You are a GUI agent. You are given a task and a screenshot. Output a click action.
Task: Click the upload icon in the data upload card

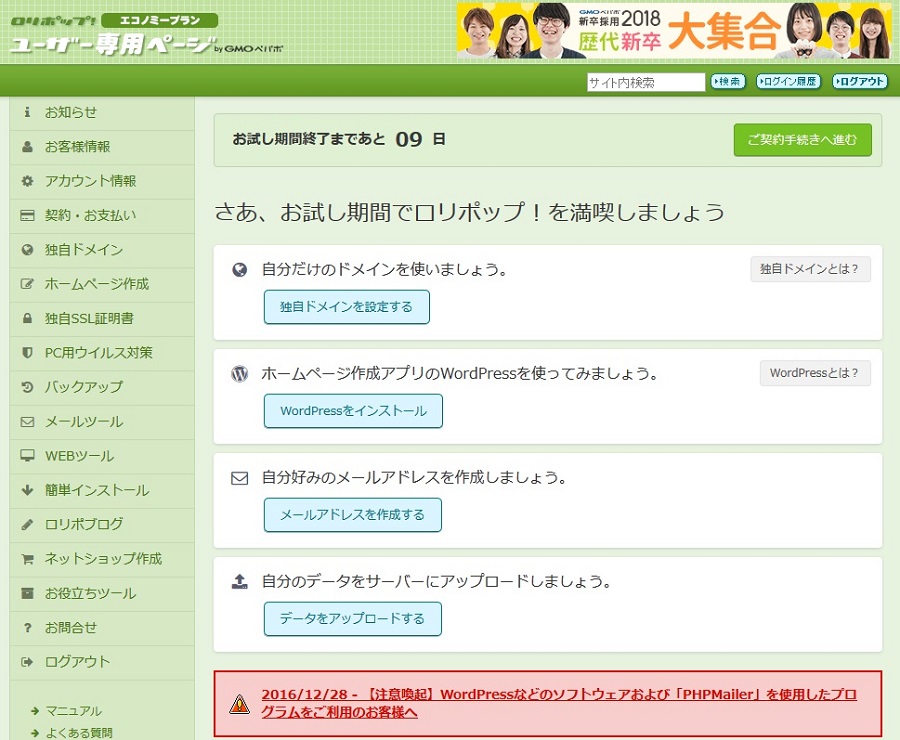pos(239,582)
